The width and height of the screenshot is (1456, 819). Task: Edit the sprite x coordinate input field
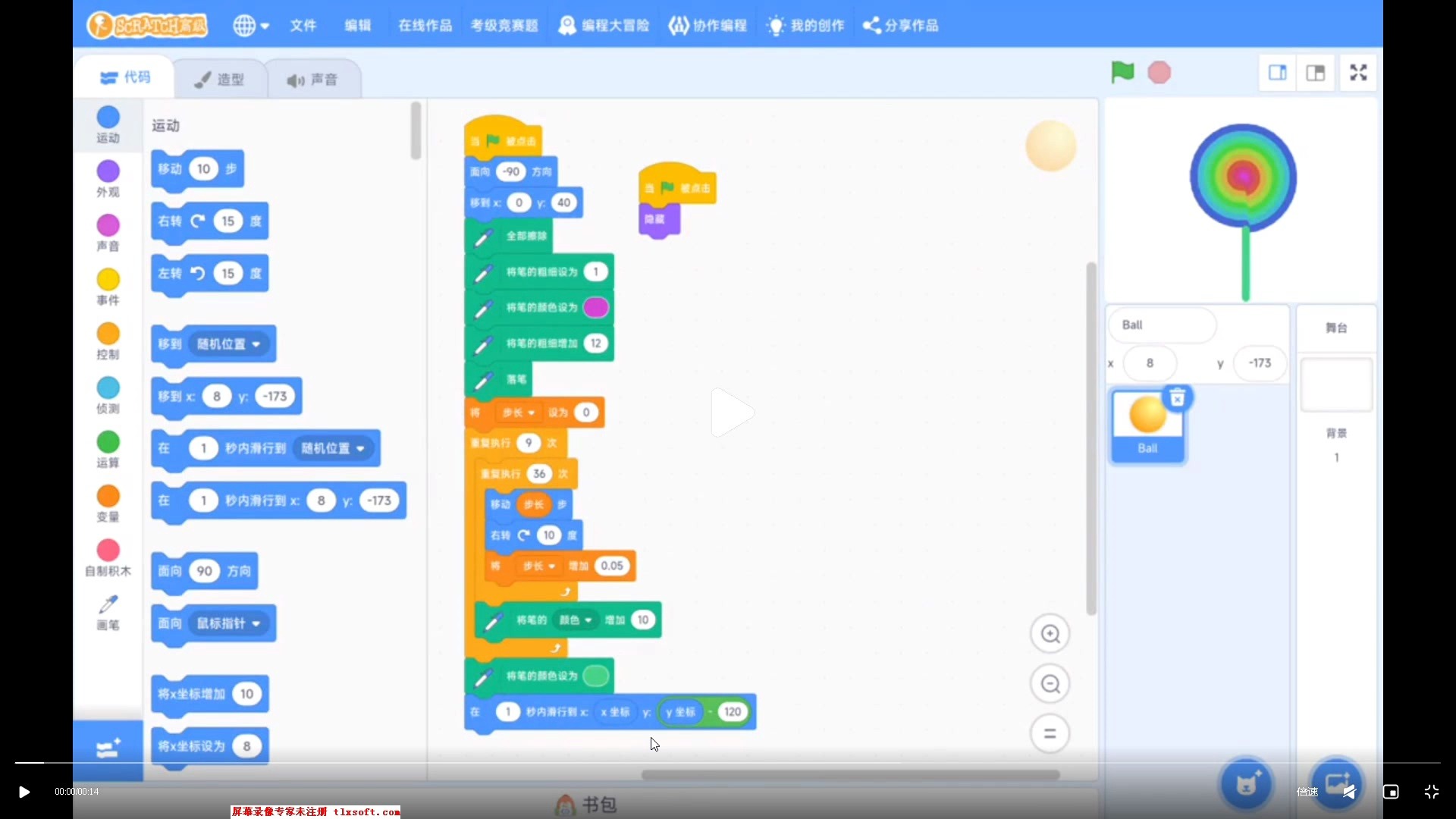1150,363
